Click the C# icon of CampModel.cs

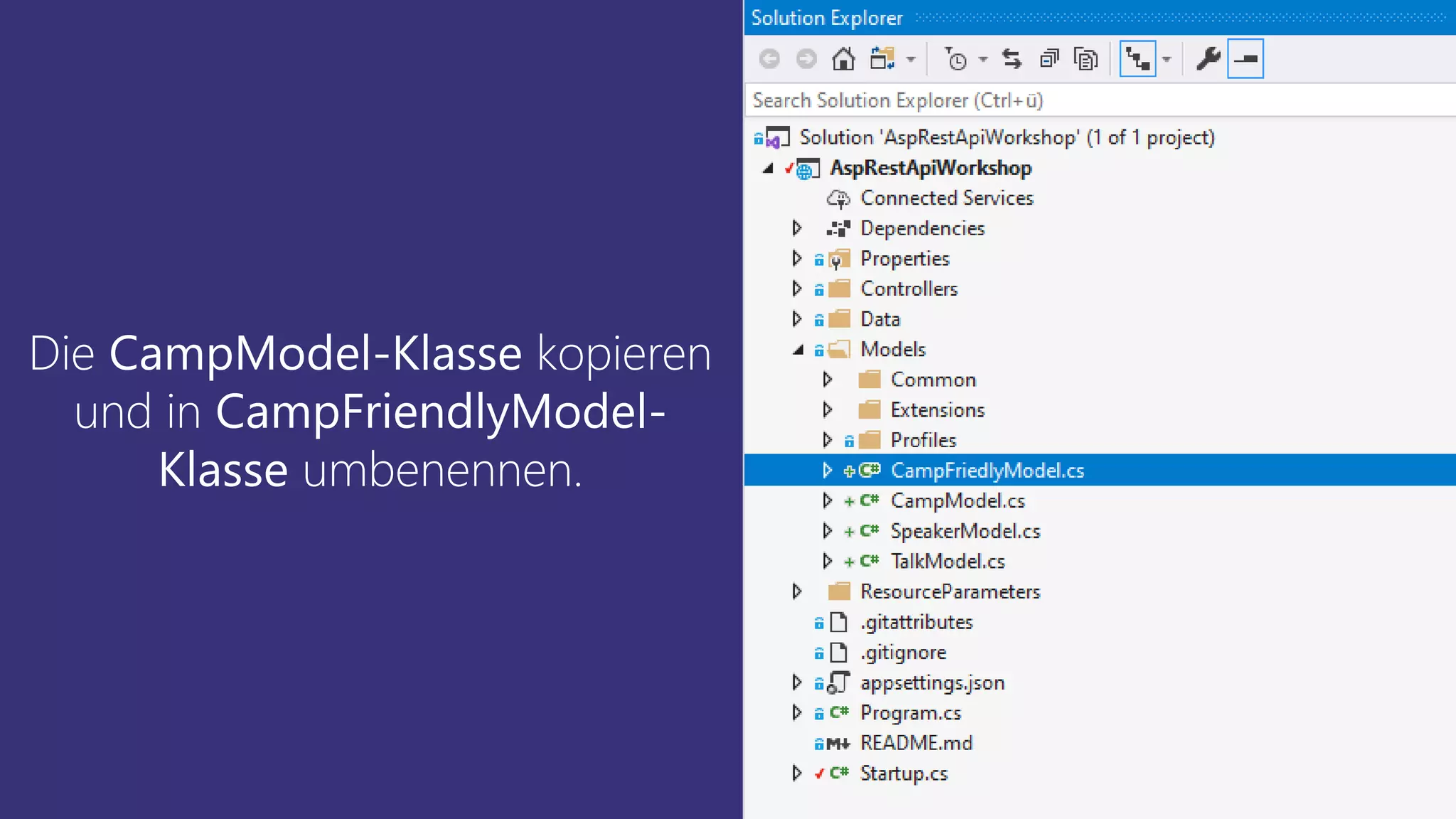pyautogui.click(x=869, y=500)
